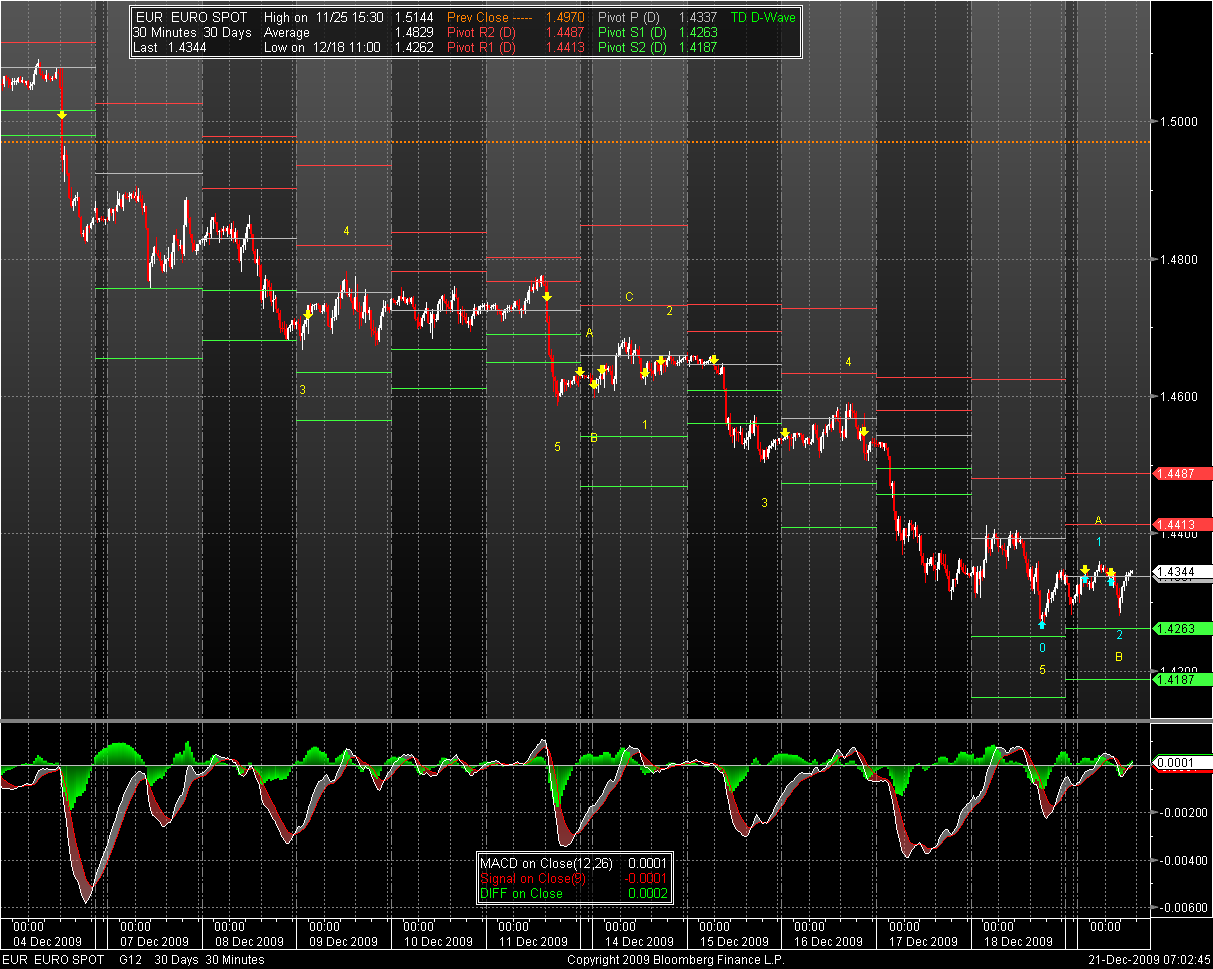Click the yellow arrow at start of 15 Dec drop
The width and height of the screenshot is (1213, 969).
pos(714,359)
